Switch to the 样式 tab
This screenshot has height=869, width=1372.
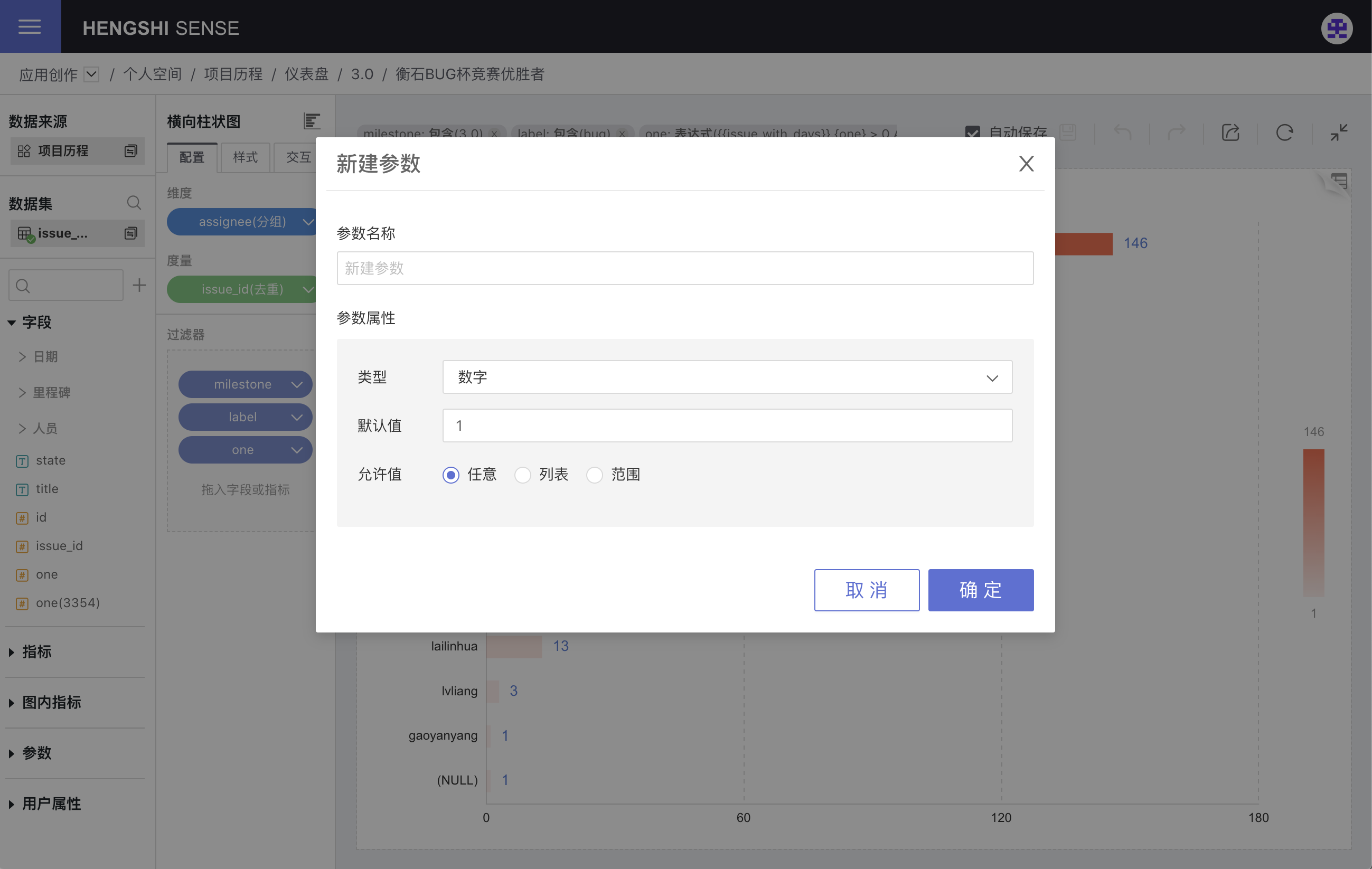tap(245, 157)
